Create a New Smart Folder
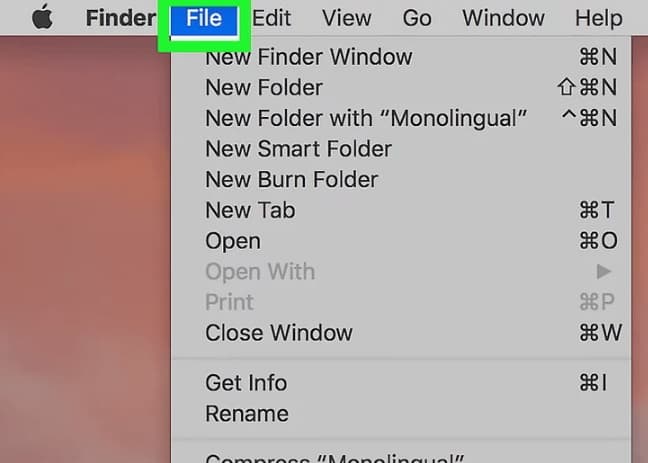 coord(298,149)
